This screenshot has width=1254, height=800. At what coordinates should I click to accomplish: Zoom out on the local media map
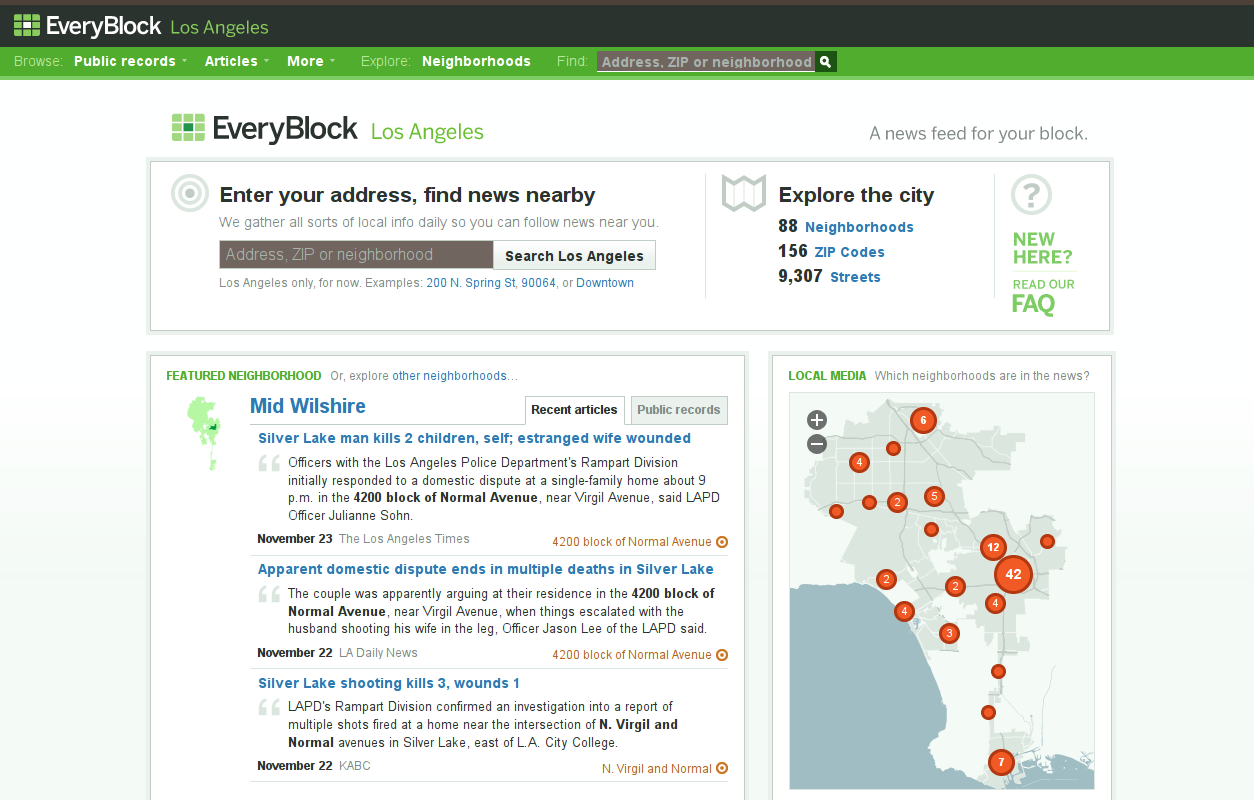[x=817, y=444]
